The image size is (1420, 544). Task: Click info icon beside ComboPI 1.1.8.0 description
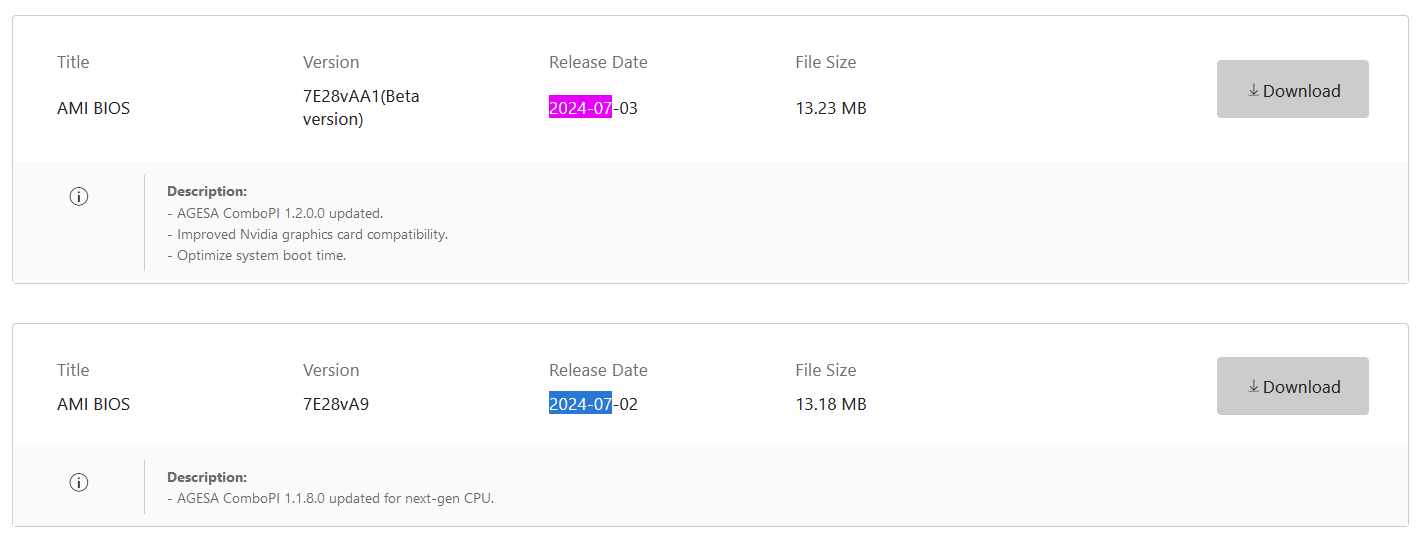79,483
